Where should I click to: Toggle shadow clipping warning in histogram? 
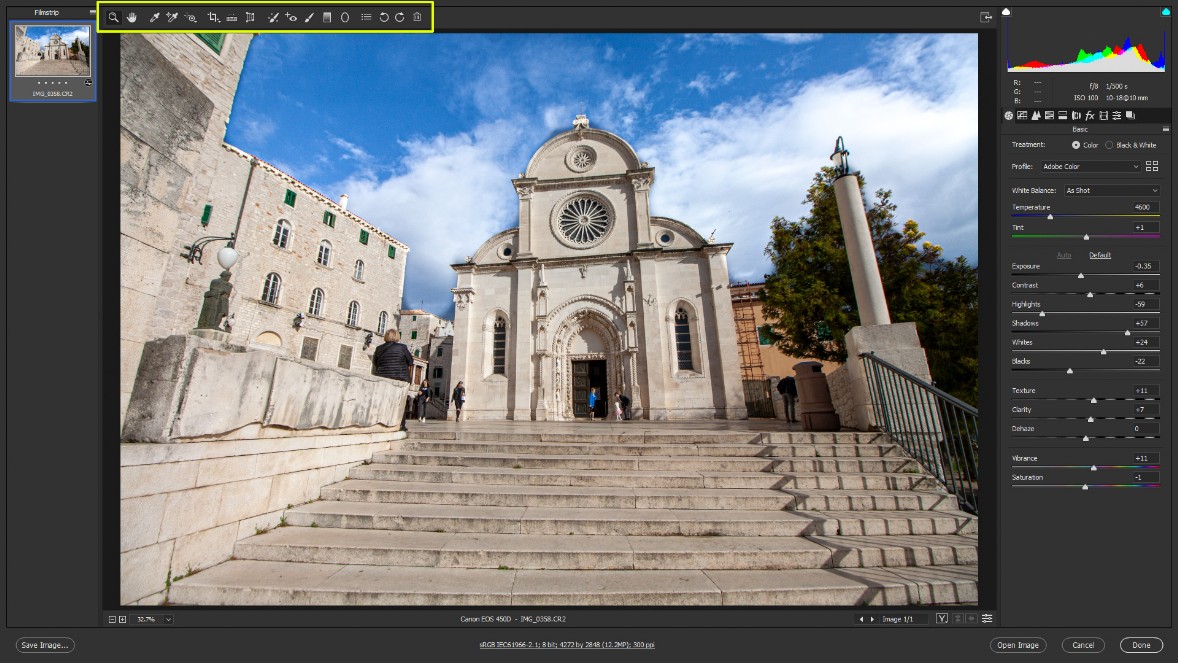pyautogui.click(x=1006, y=11)
